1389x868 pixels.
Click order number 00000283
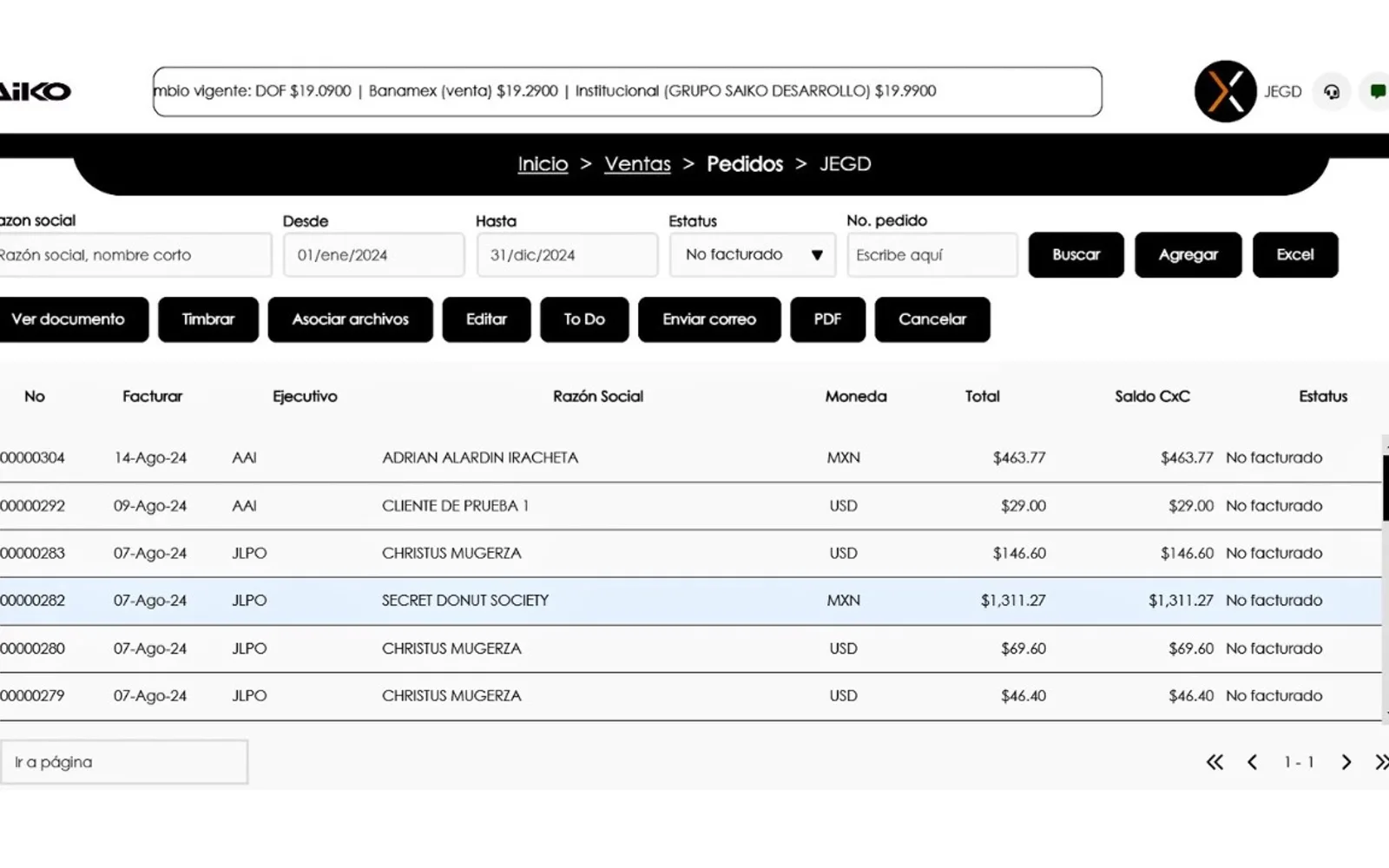click(x=32, y=553)
